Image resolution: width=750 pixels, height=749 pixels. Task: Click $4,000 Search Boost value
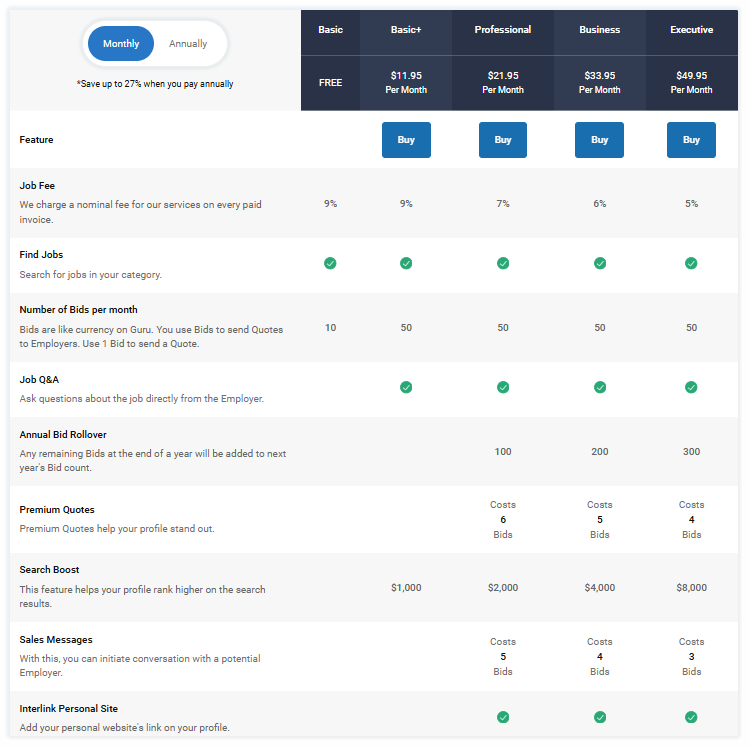click(x=600, y=587)
